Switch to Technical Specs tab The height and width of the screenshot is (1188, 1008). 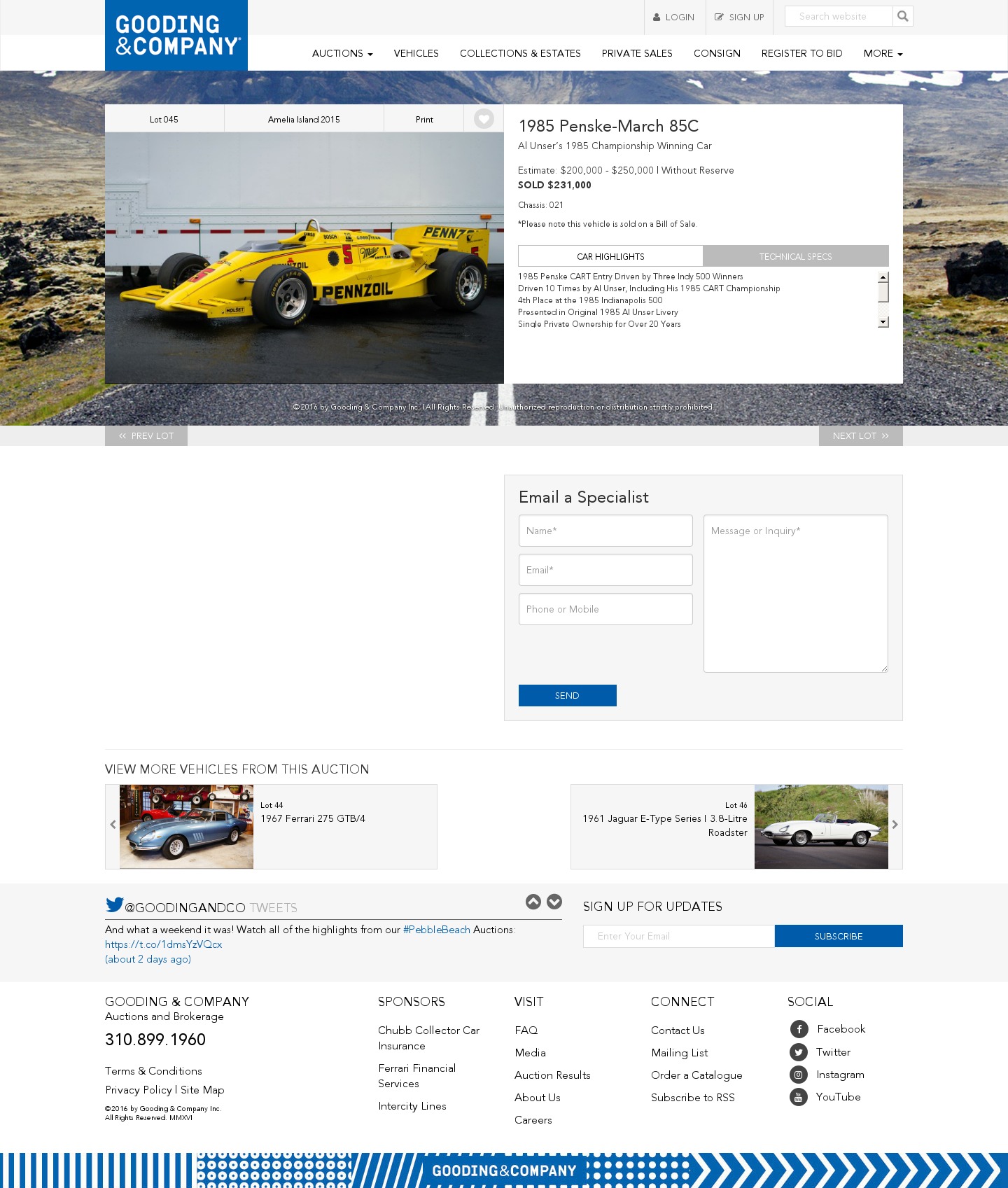tap(796, 256)
